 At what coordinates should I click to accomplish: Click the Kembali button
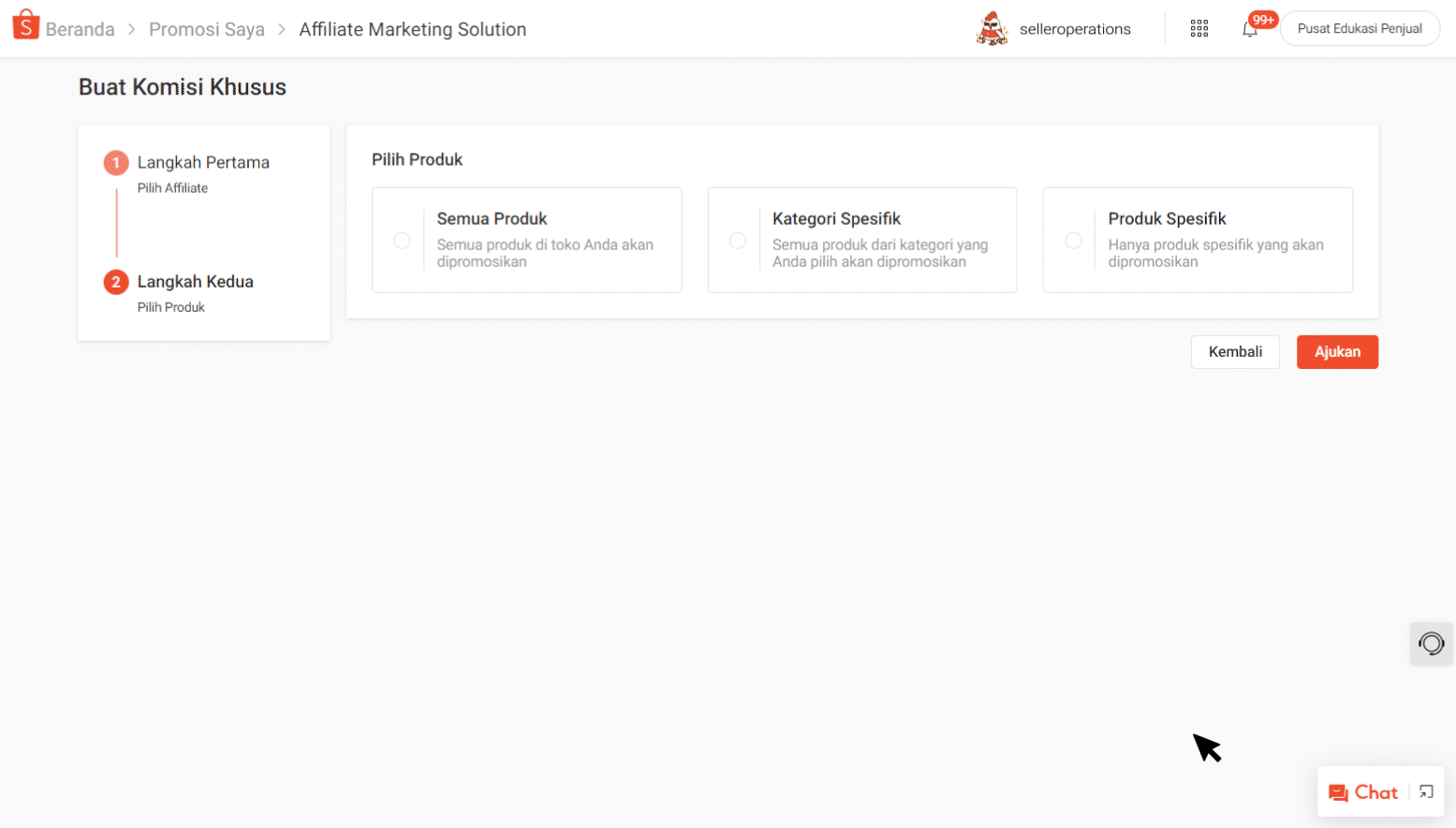(1235, 351)
